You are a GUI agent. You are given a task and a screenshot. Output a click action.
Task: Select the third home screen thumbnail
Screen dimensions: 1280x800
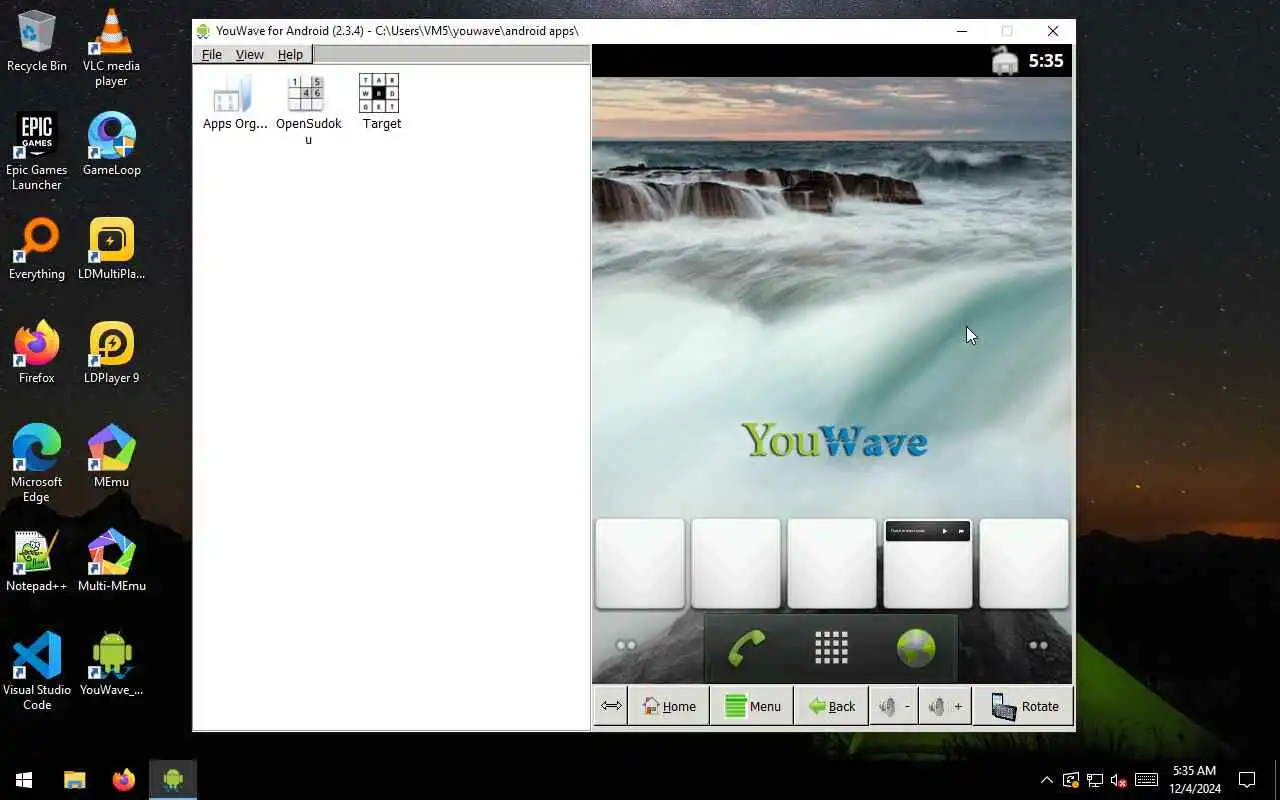click(x=832, y=563)
